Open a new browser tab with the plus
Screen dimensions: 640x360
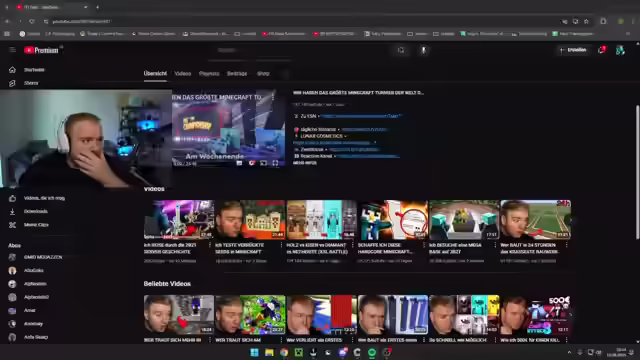[x=97, y=7]
